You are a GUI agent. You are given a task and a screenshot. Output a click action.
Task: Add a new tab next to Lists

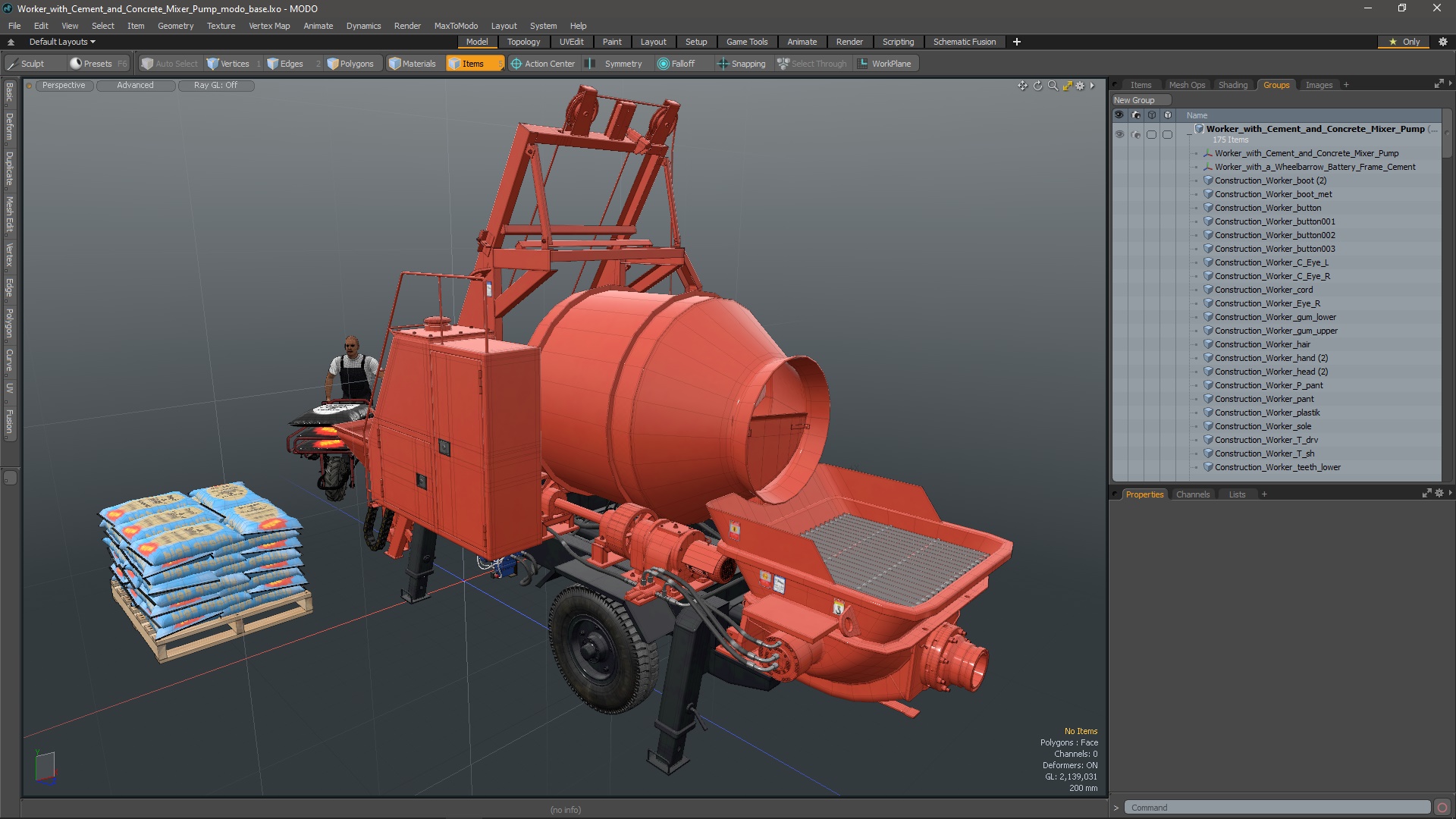(1263, 494)
